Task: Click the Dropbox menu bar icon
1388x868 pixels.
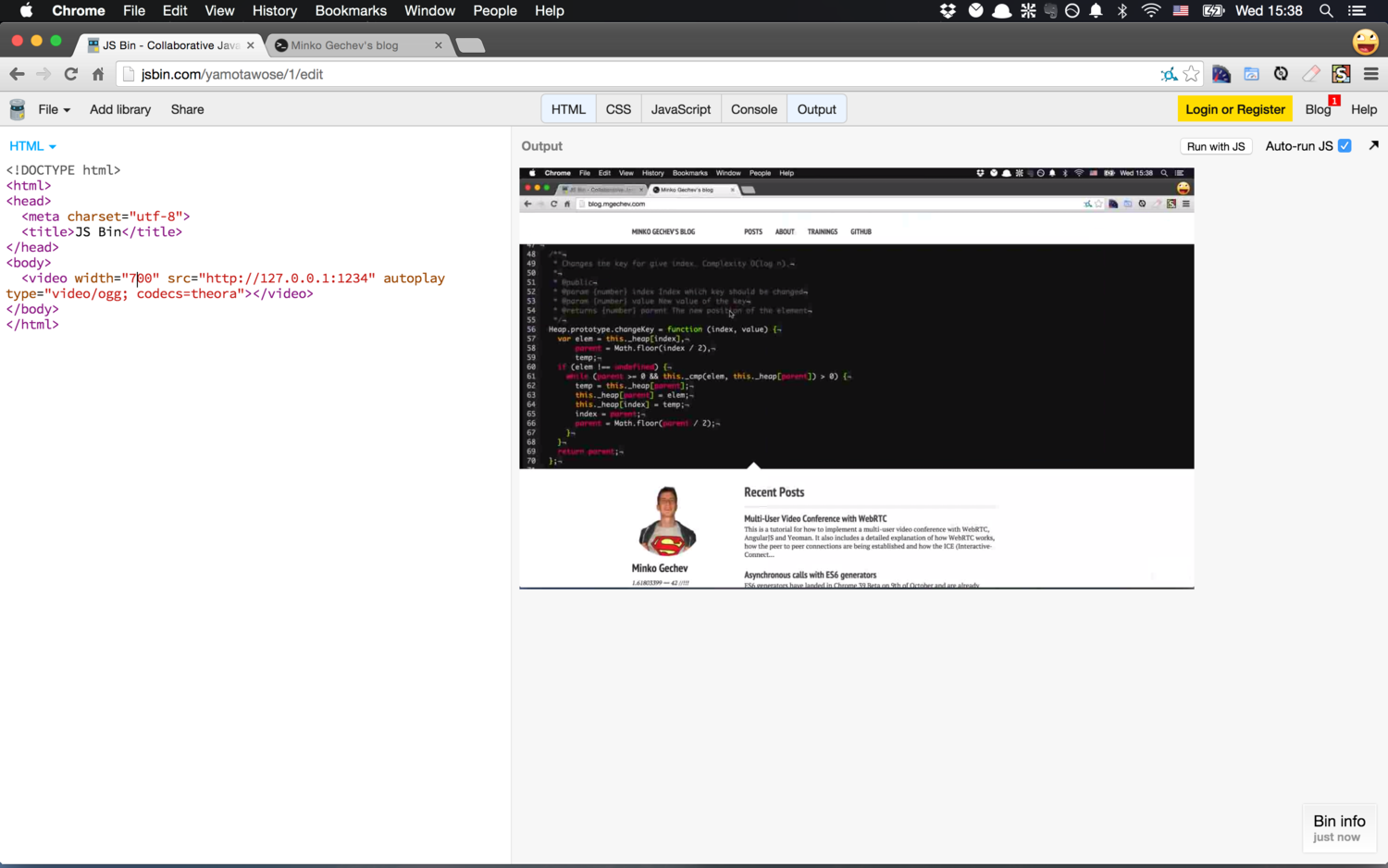Action: (x=948, y=11)
